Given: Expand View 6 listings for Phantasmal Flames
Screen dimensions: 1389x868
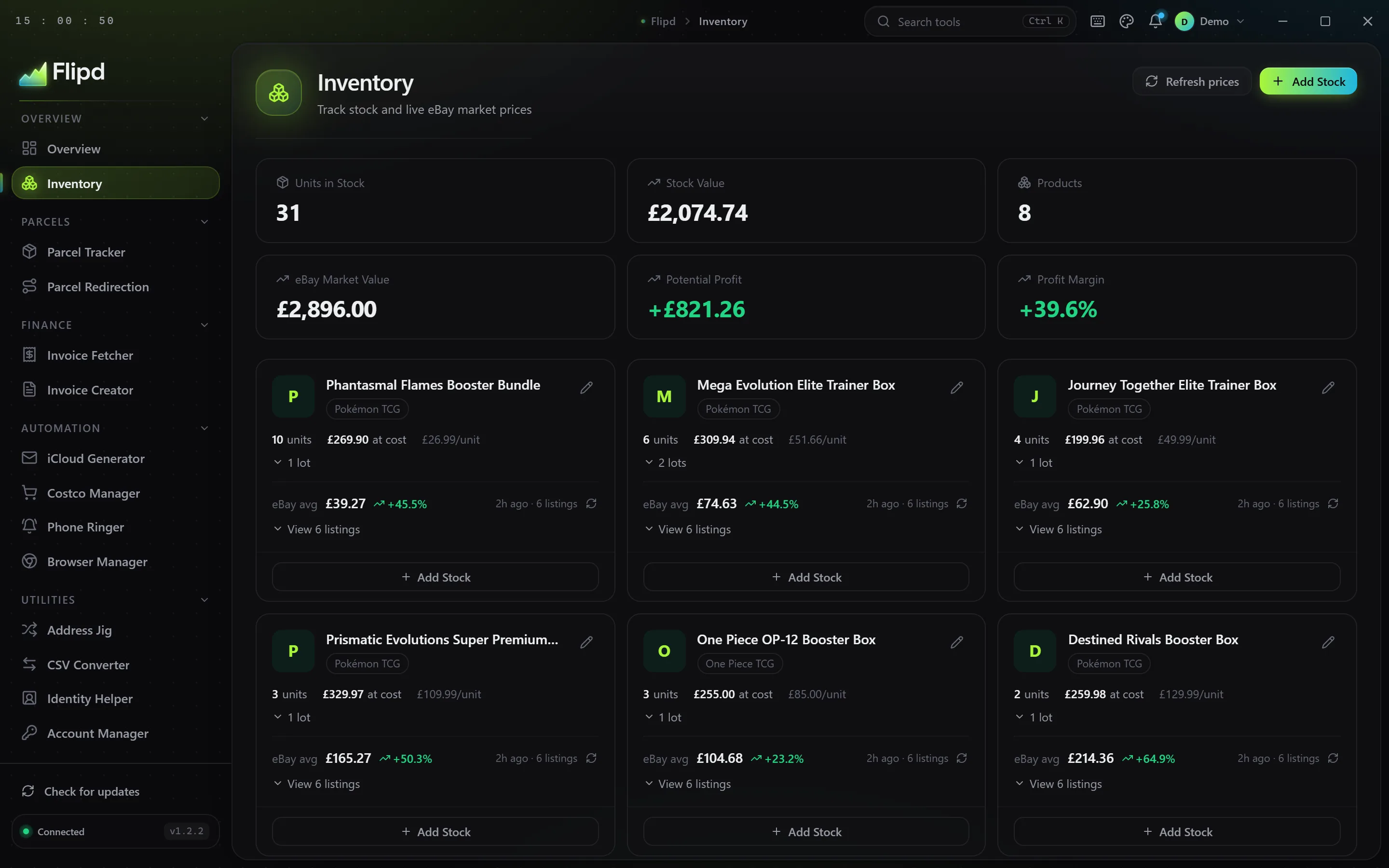Looking at the screenshot, I should pyautogui.click(x=317, y=529).
